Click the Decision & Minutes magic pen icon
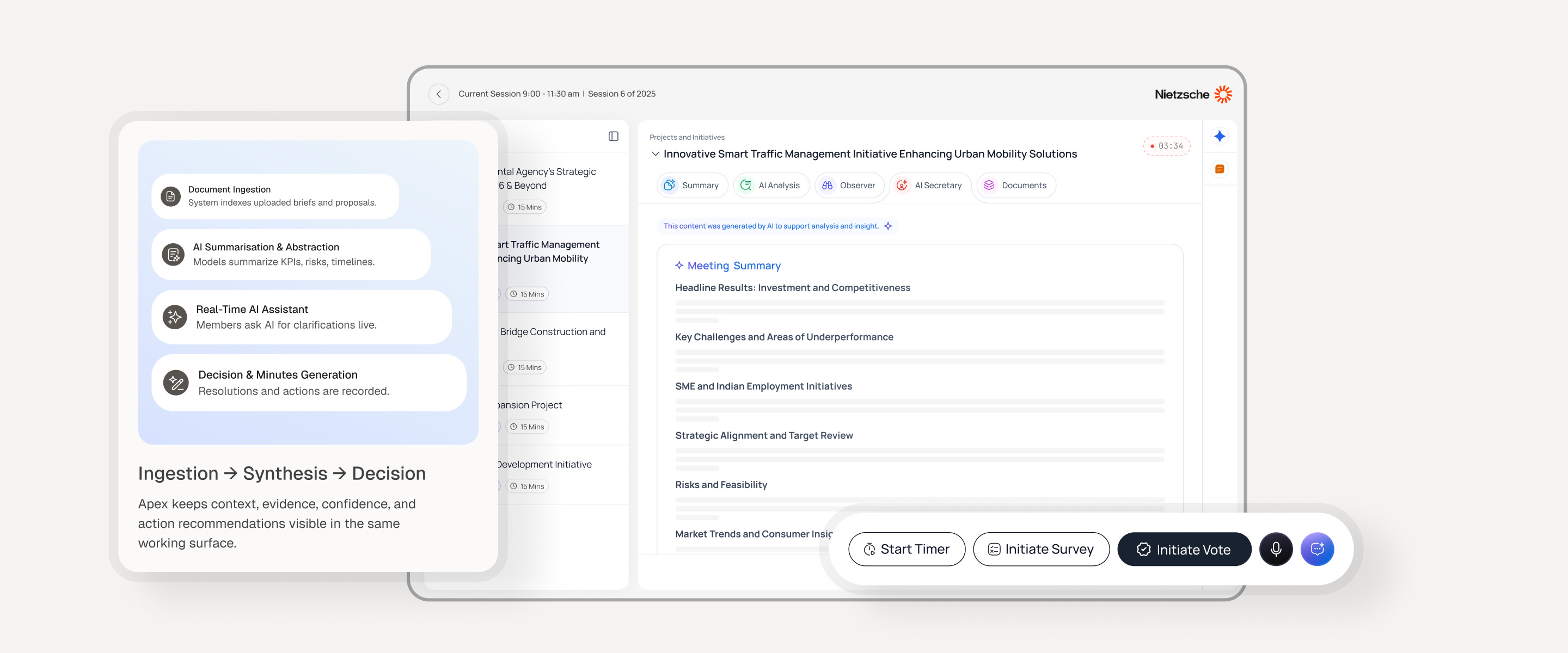1568x653 pixels. coord(176,383)
